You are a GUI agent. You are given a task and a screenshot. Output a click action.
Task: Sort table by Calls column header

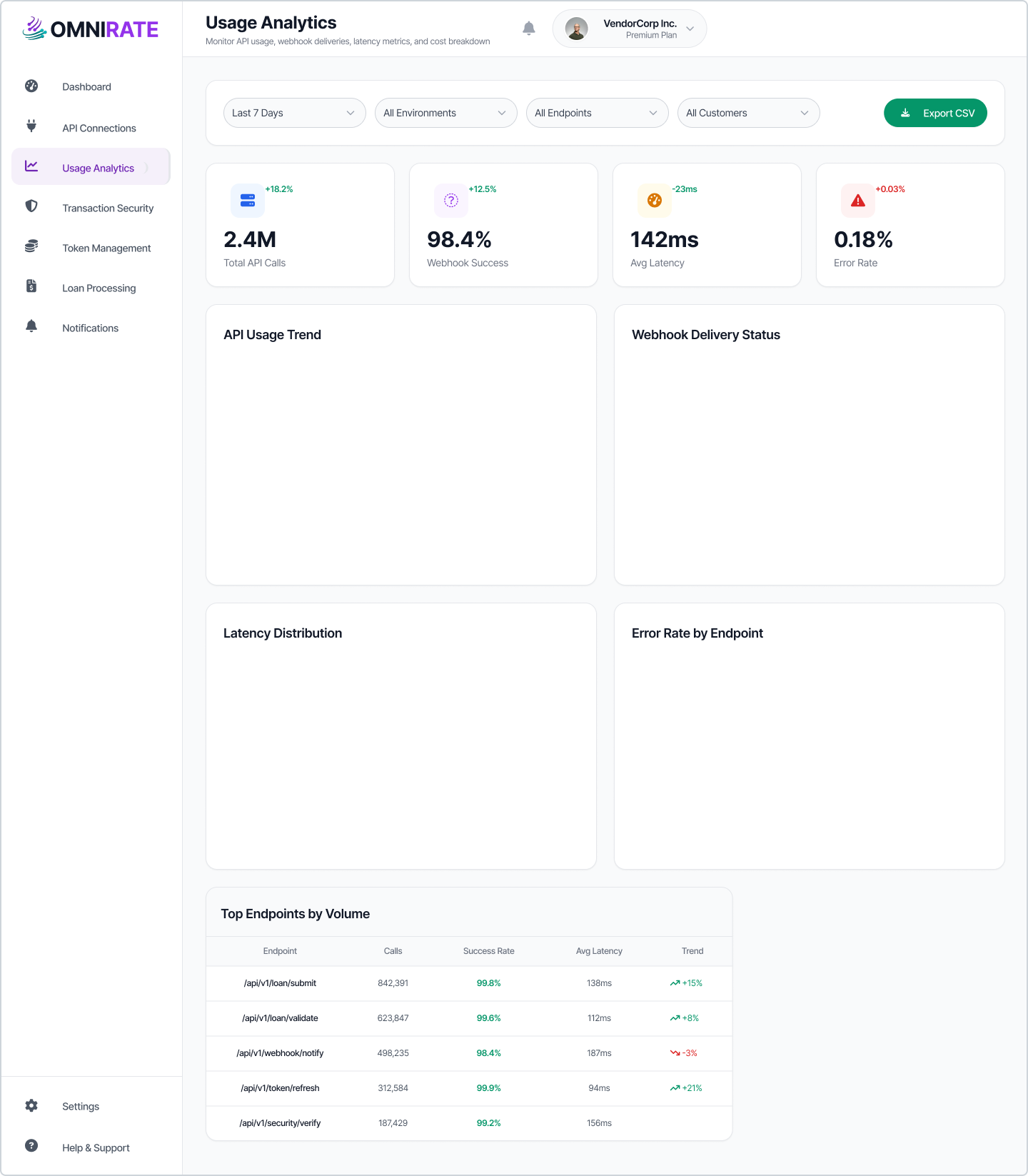(393, 951)
